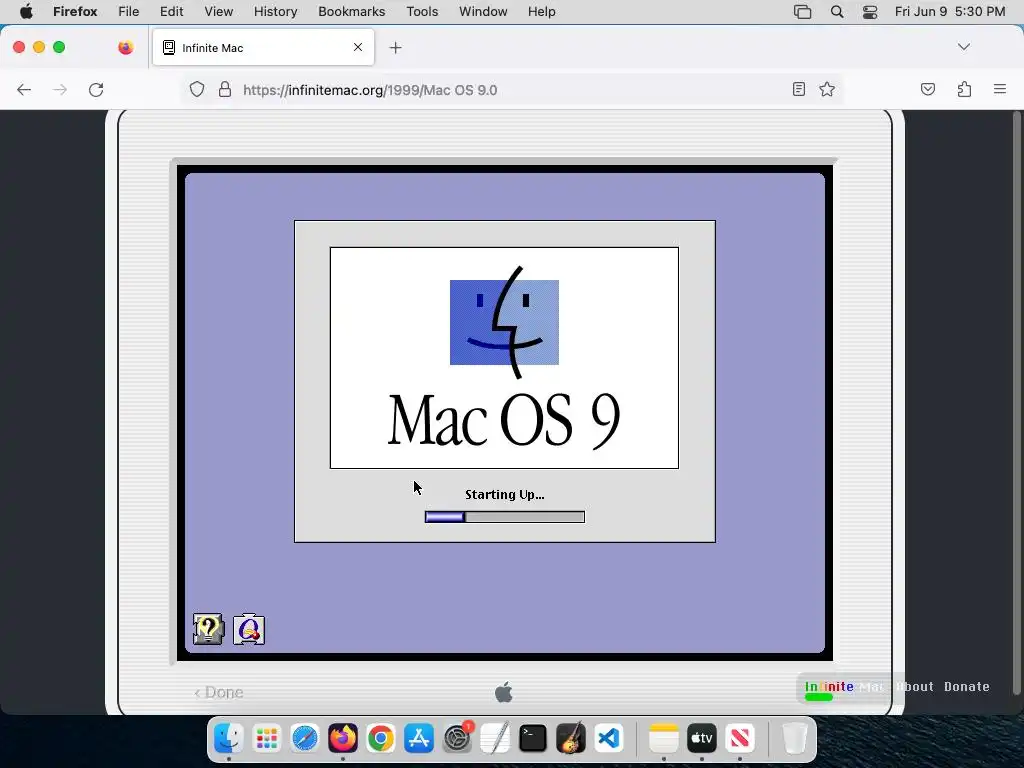Bookmark this page with star icon

(x=827, y=89)
